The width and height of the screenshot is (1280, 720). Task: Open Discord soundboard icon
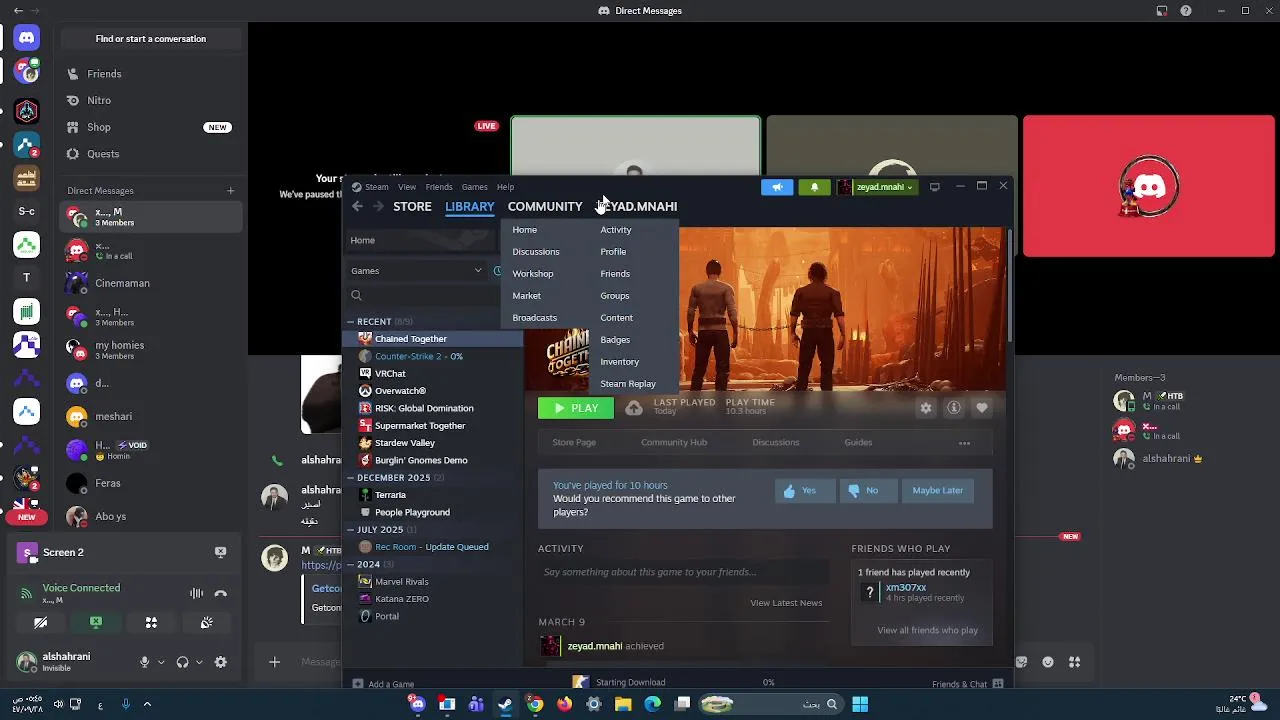click(x=206, y=622)
